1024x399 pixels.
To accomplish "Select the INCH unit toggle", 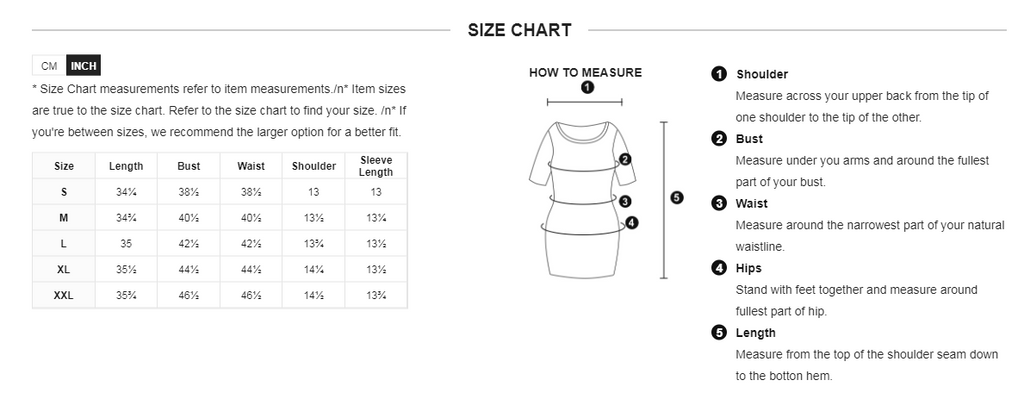I will click(84, 66).
